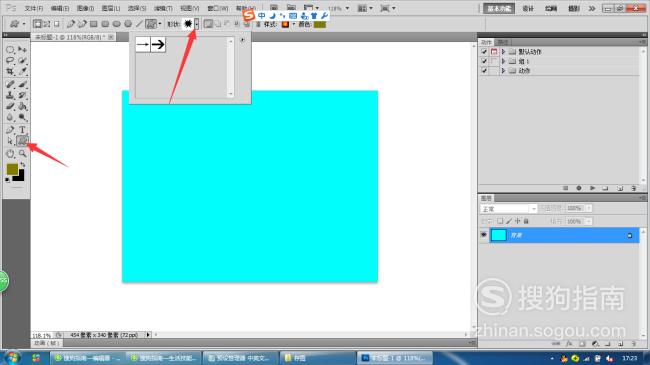The height and width of the screenshot is (365, 650).
Task: Select the Hand tool
Action: click(x=10, y=153)
